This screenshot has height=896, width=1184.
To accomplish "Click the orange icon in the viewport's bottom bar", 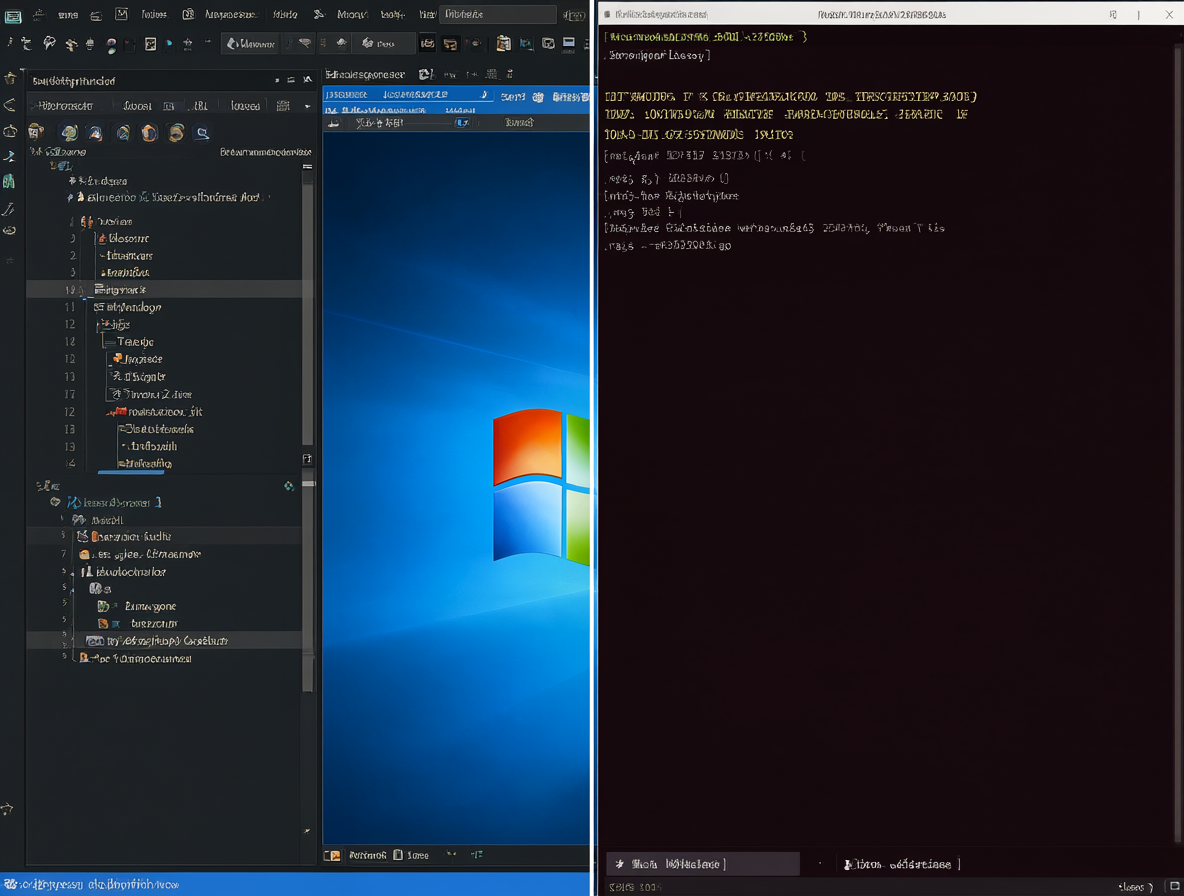I will [x=332, y=855].
